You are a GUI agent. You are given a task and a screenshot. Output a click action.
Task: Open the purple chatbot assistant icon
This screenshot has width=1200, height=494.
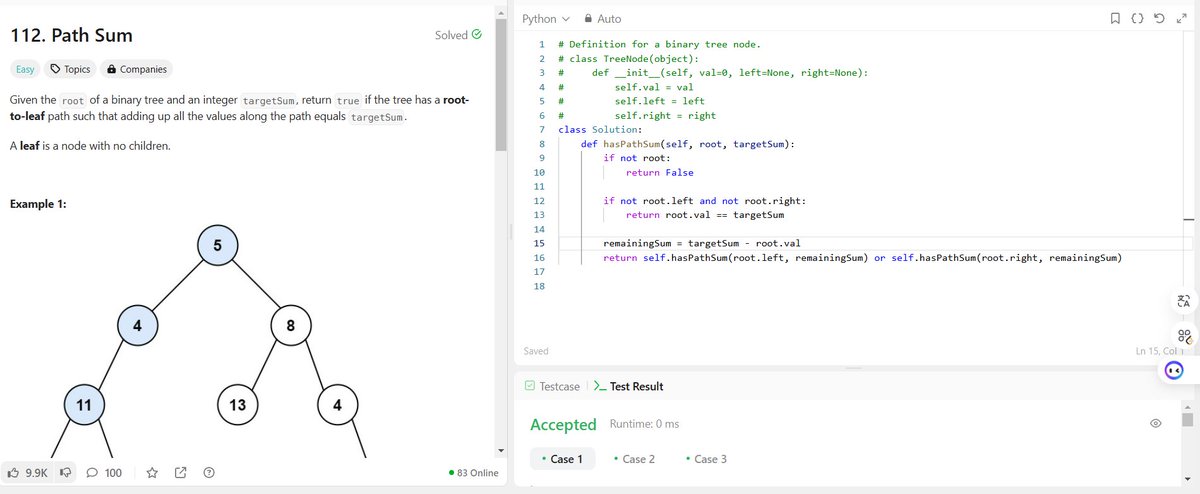click(x=1176, y=369)
